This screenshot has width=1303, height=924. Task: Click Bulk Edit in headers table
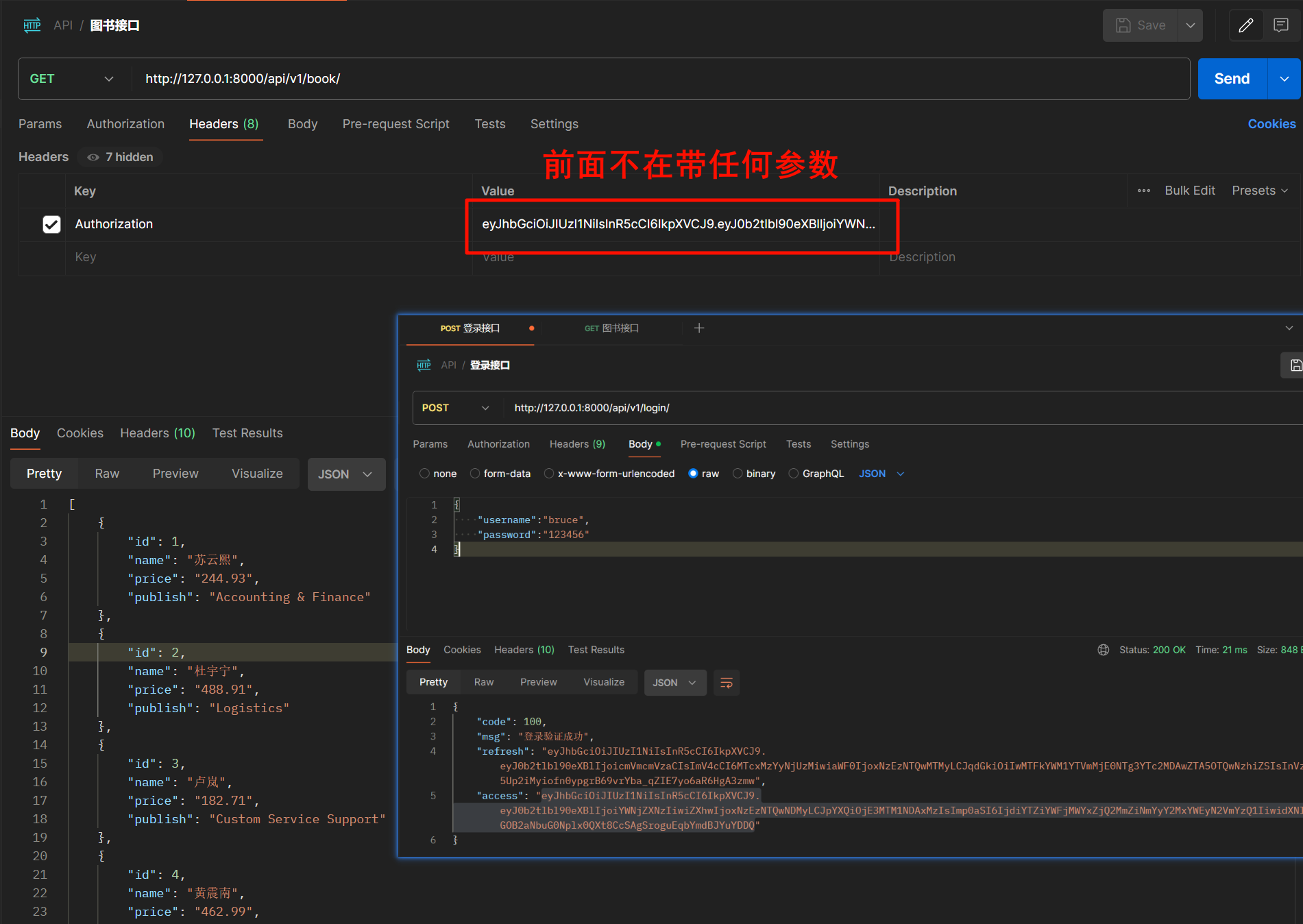[x=1189, y=191]
